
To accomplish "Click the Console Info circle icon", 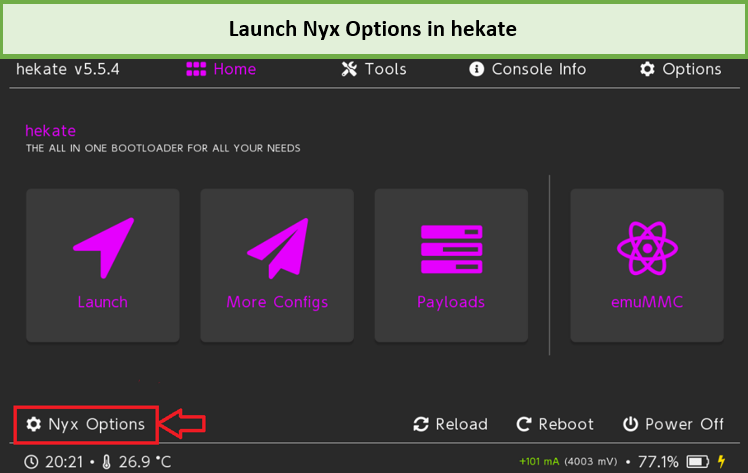I will pyautogui.click(x=476, y=69).
